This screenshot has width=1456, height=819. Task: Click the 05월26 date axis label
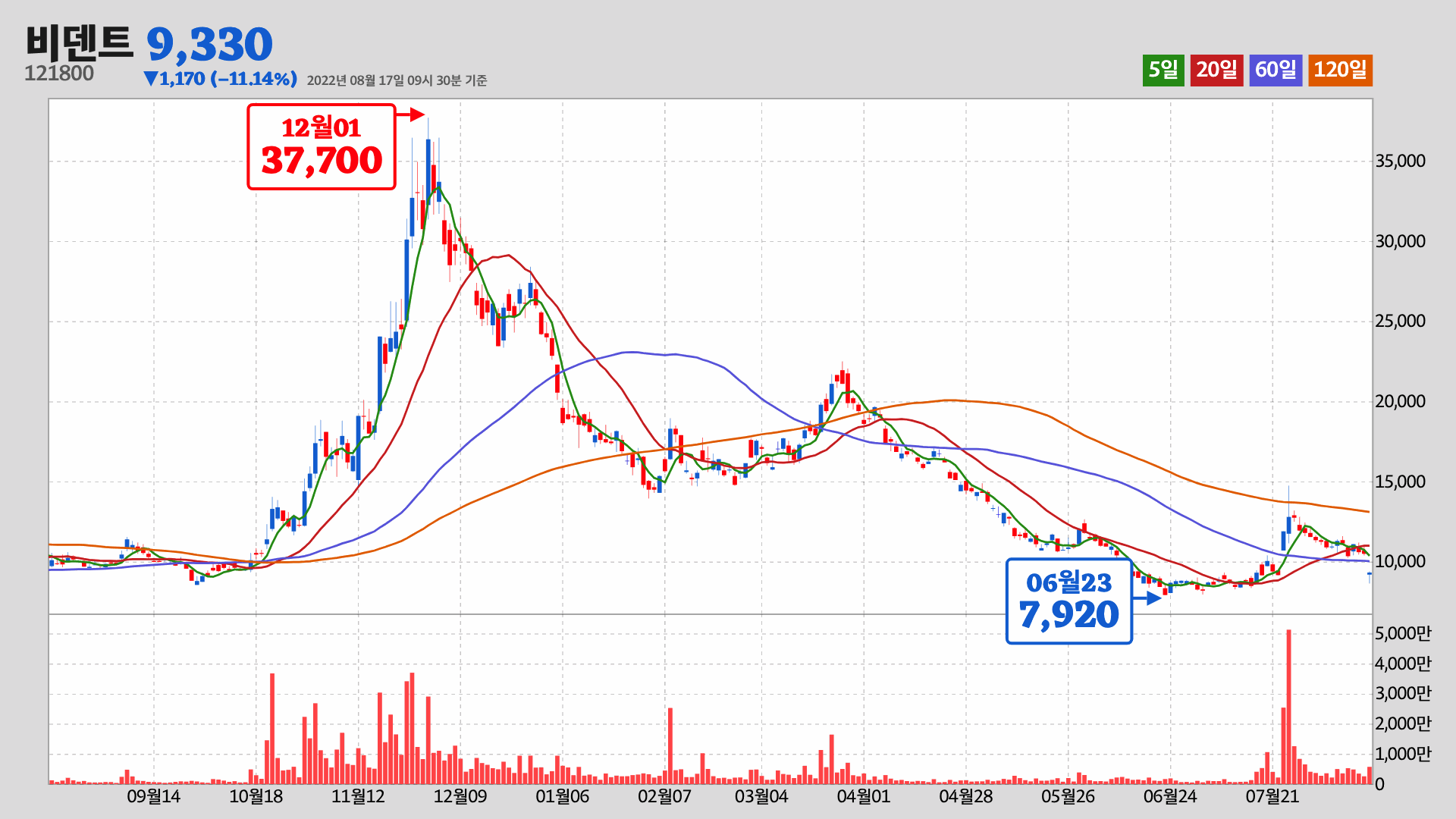[1068, 796]
